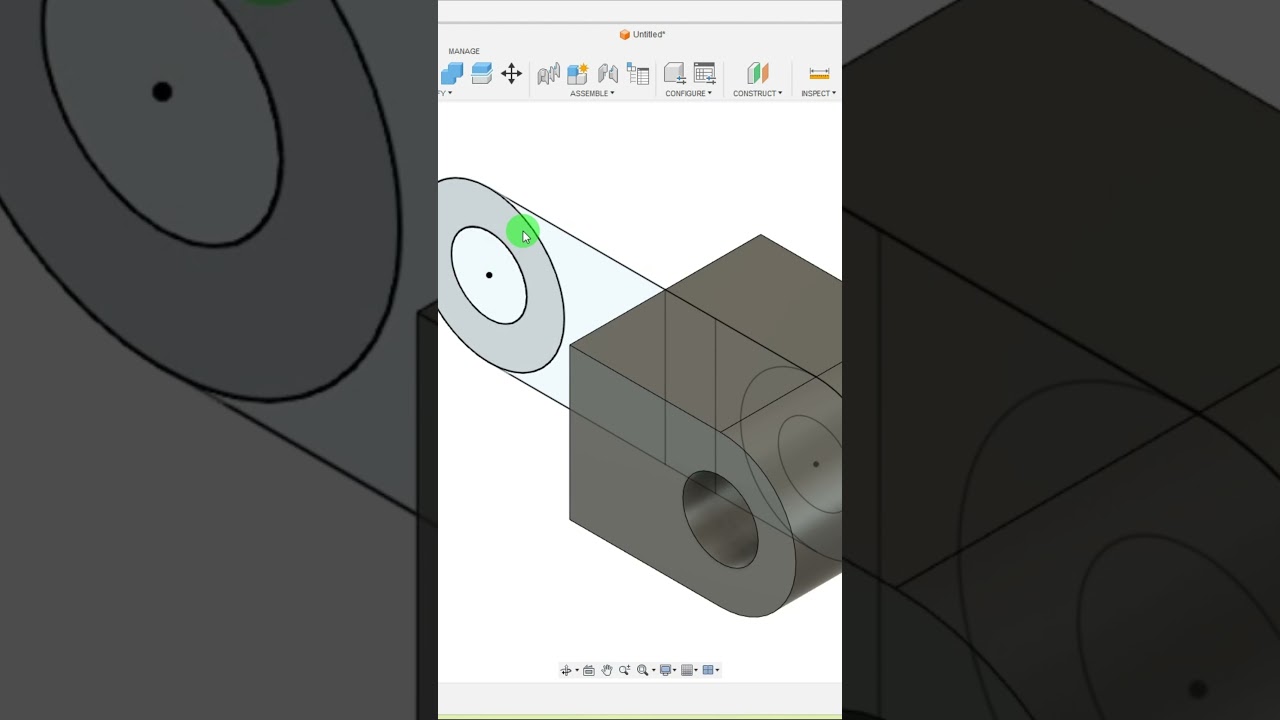Expand the INSPECT dropdown menu
Viewport: 1280px width, 720px height.
[x=819, y=93]
